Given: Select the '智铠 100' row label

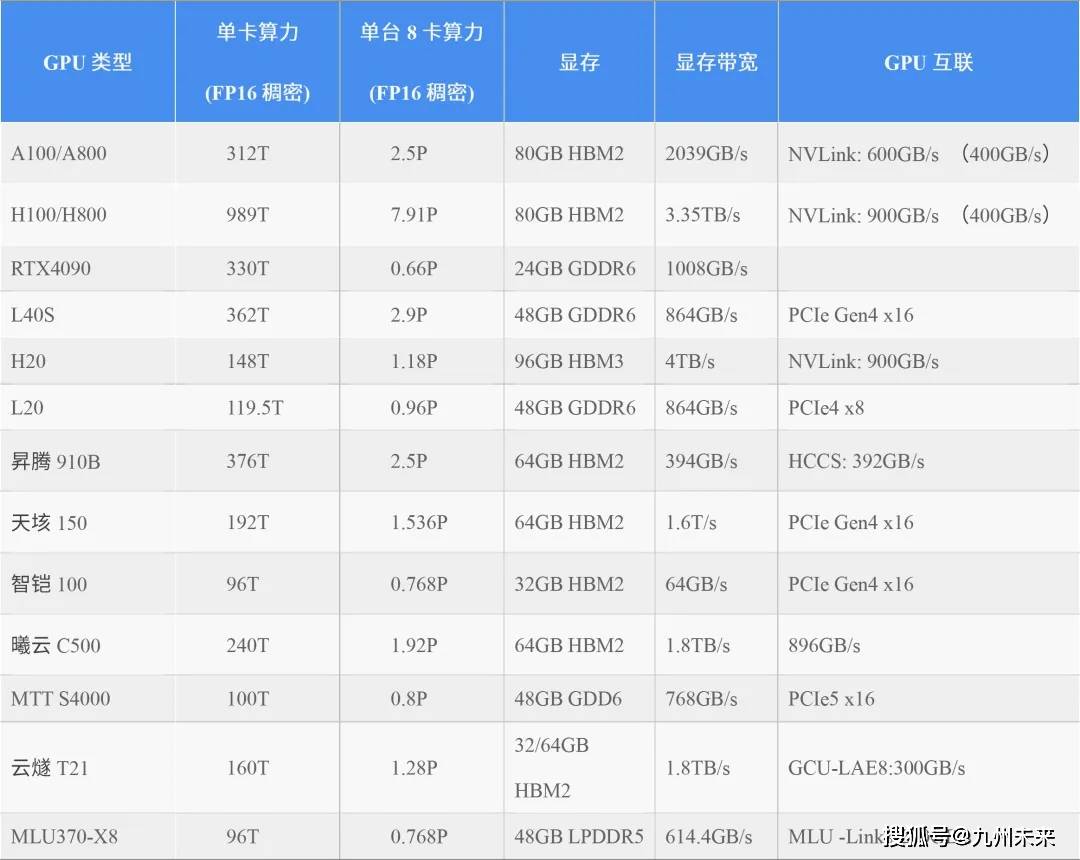Looking at the screenshot, I should pyautogui.click(x=49, y=584).
